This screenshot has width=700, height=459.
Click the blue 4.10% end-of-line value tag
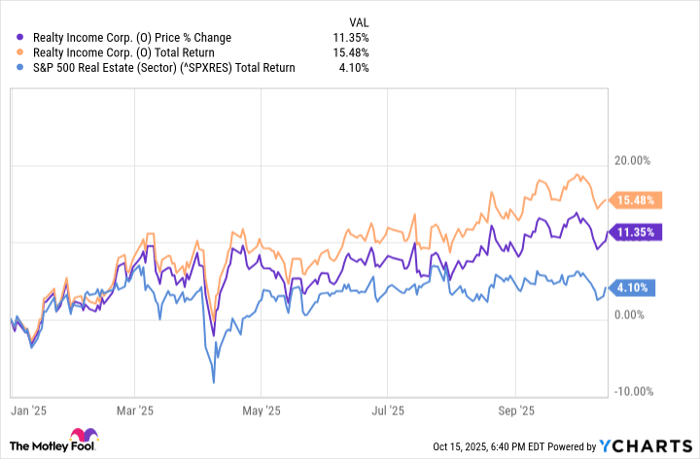632,287
